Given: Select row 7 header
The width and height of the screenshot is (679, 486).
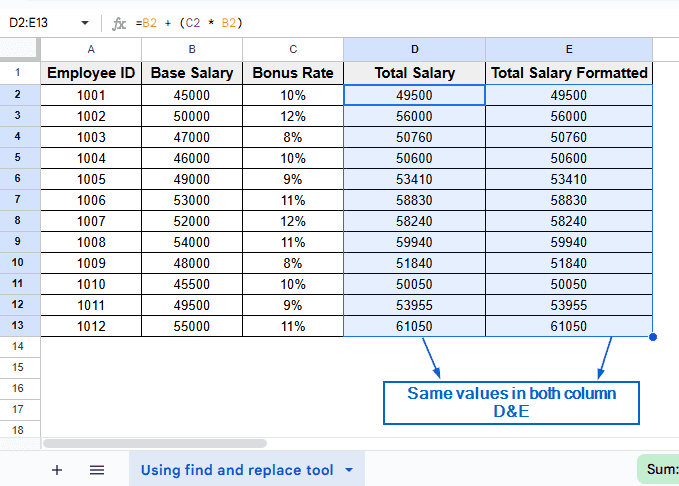Looking at the screenshot, I should [18, 200].
